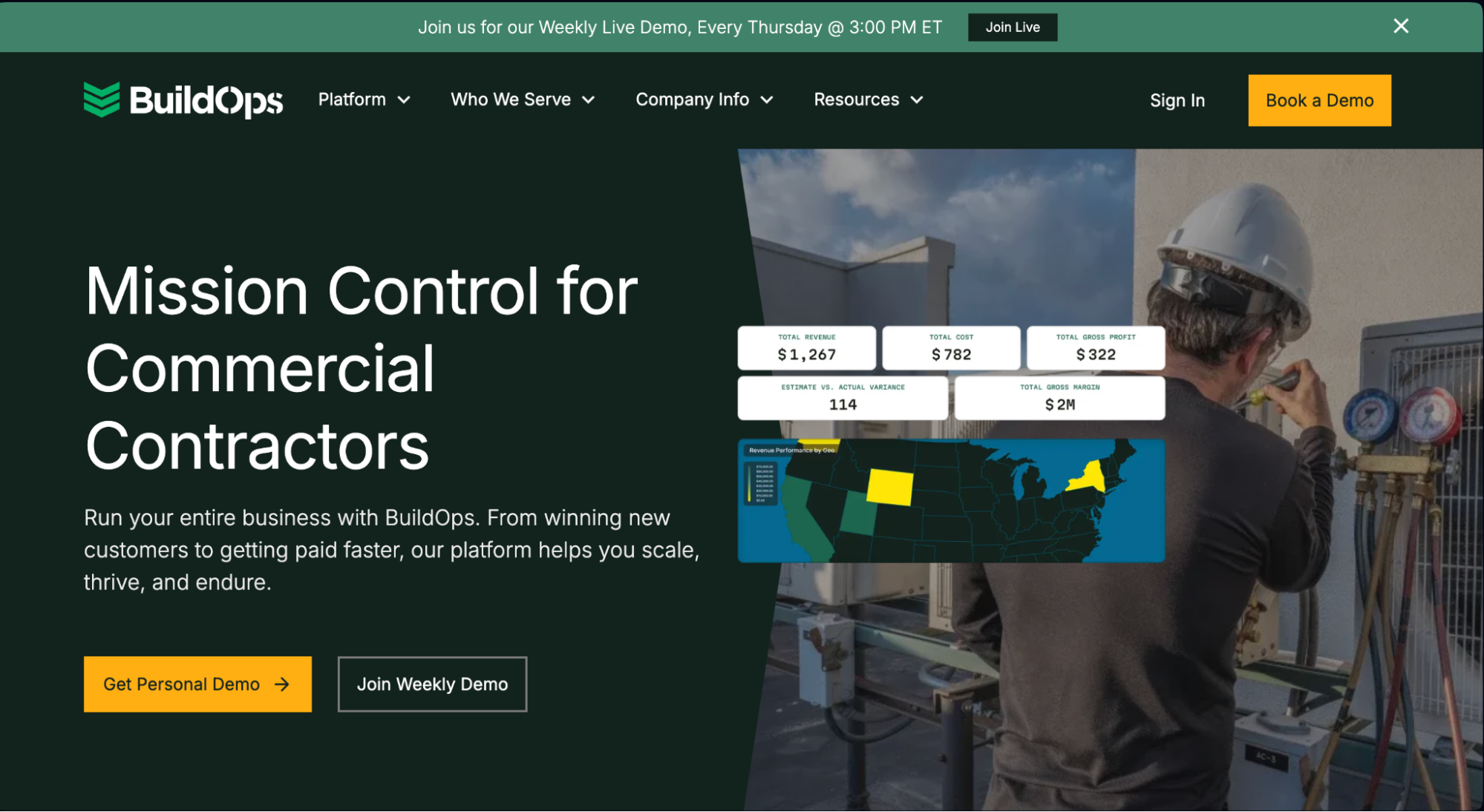Click the Sign In link
The image size is (1484, 812).
tap(1177, 100)
